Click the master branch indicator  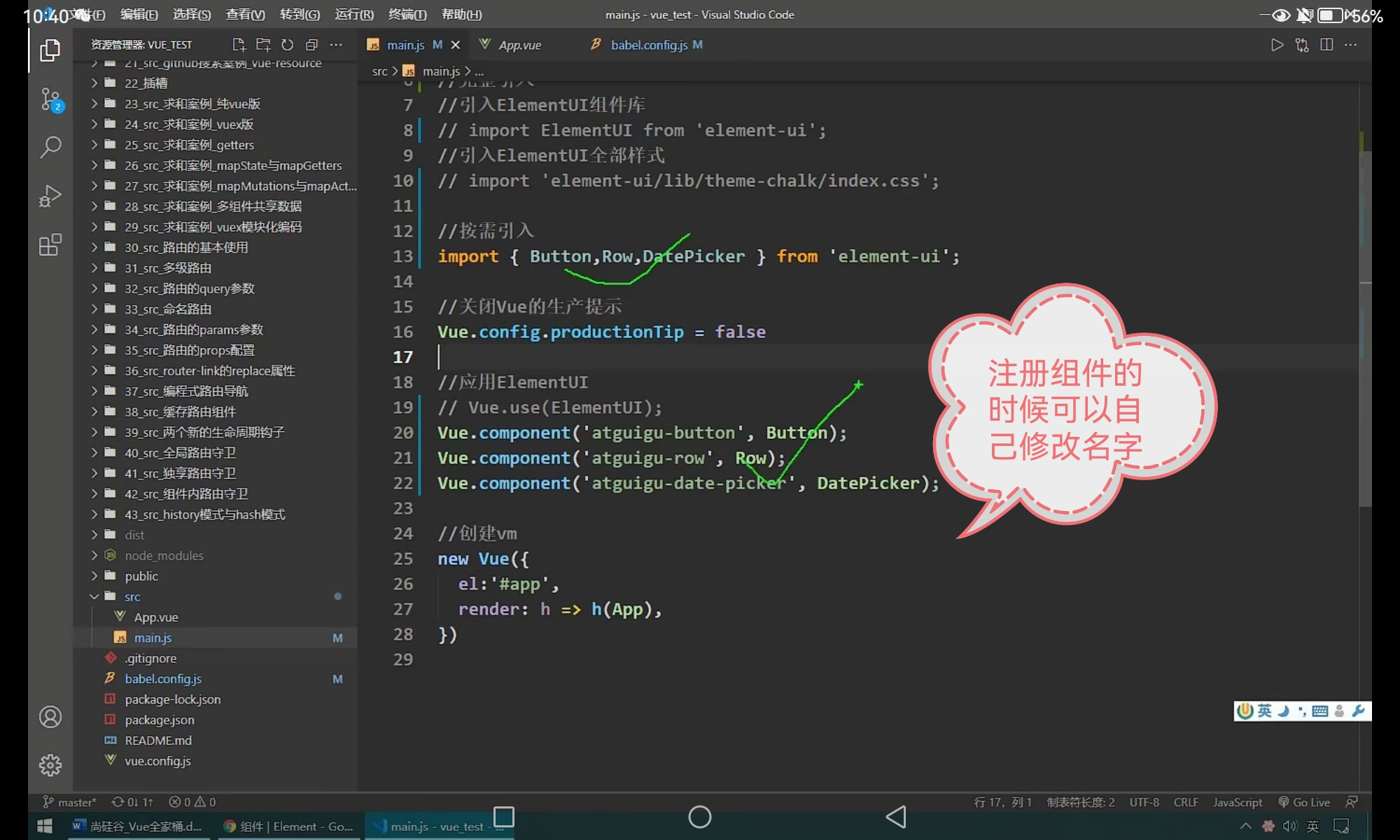(70, 802)
